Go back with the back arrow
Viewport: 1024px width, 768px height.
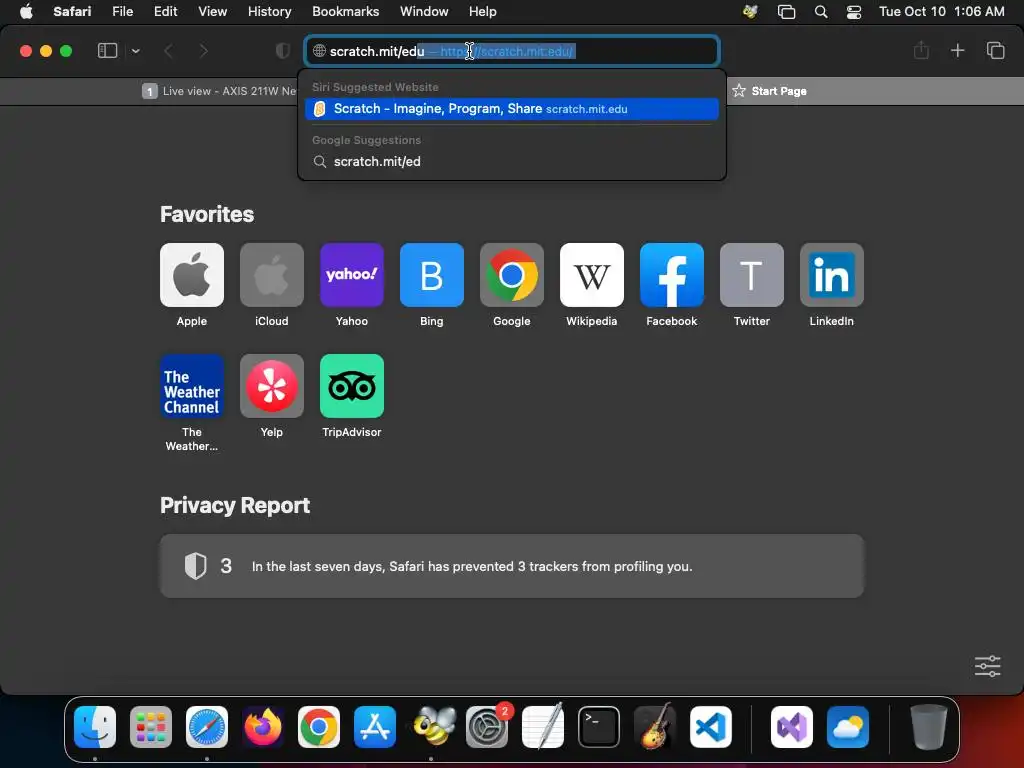coord(168,51)
